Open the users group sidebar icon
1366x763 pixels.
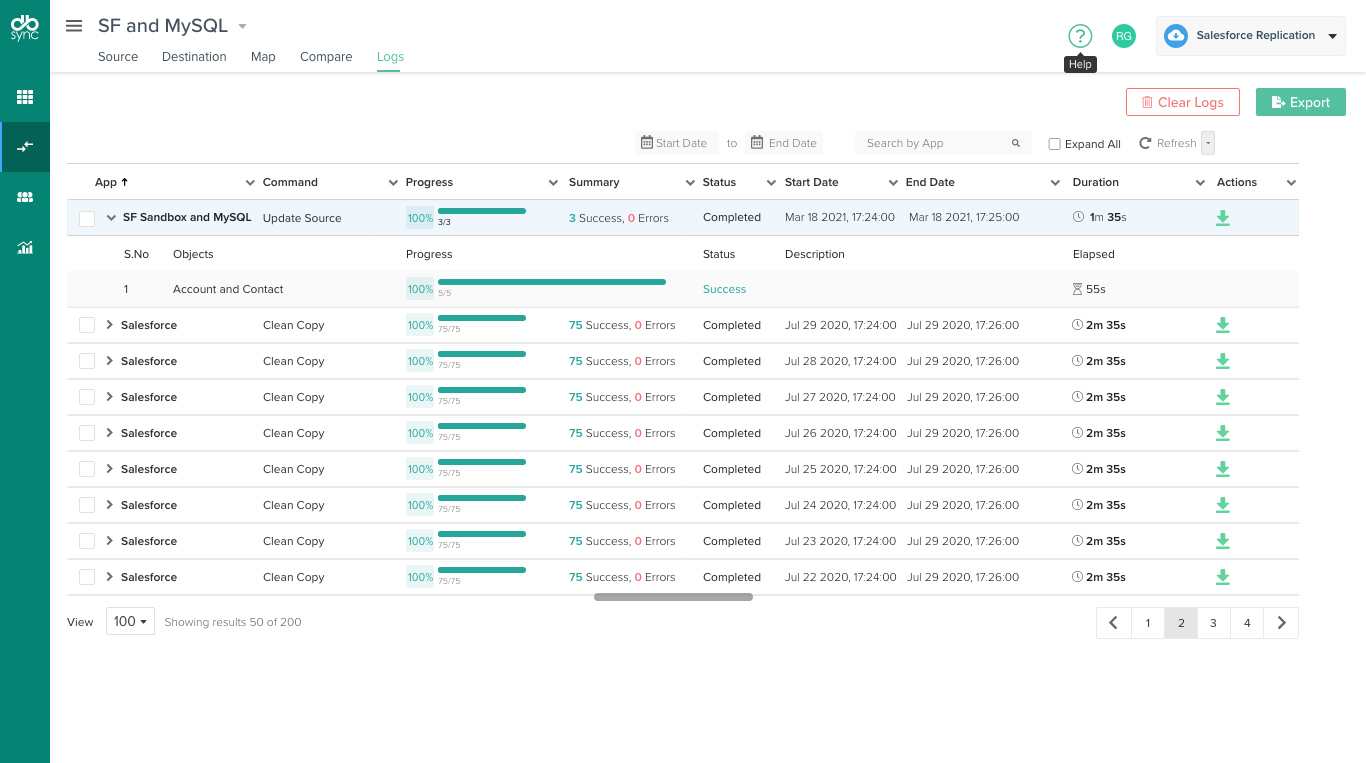(x=25, y=197)
